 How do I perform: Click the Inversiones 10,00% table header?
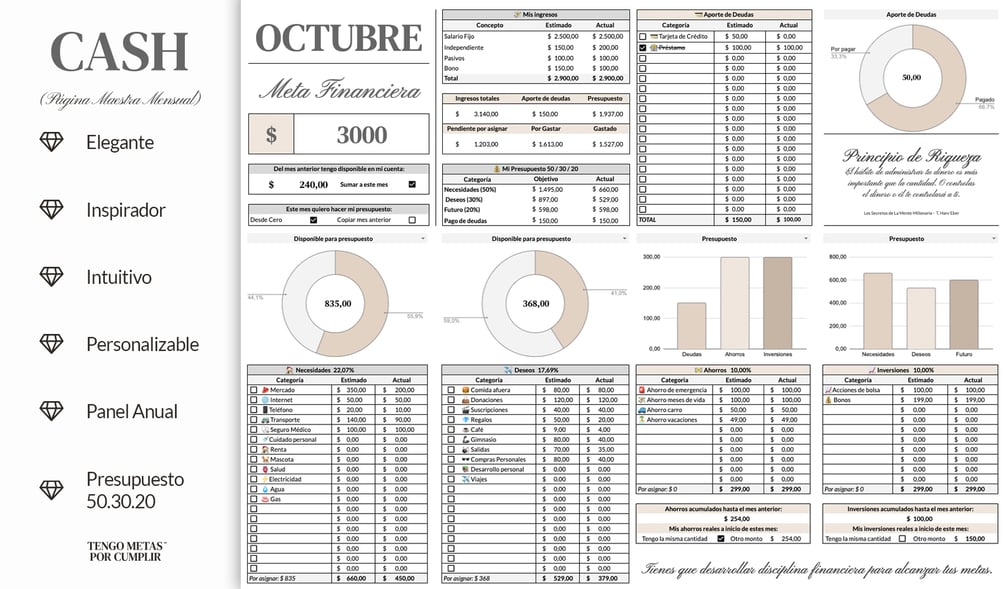click(x=910, y=370)
